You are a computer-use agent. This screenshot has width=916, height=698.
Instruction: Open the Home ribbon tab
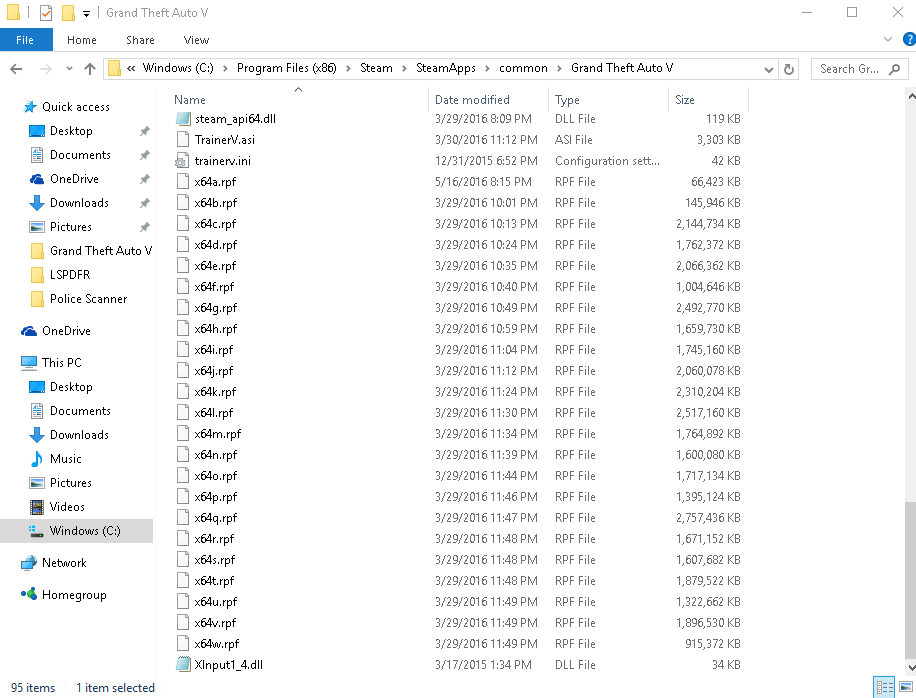(82, 40)
